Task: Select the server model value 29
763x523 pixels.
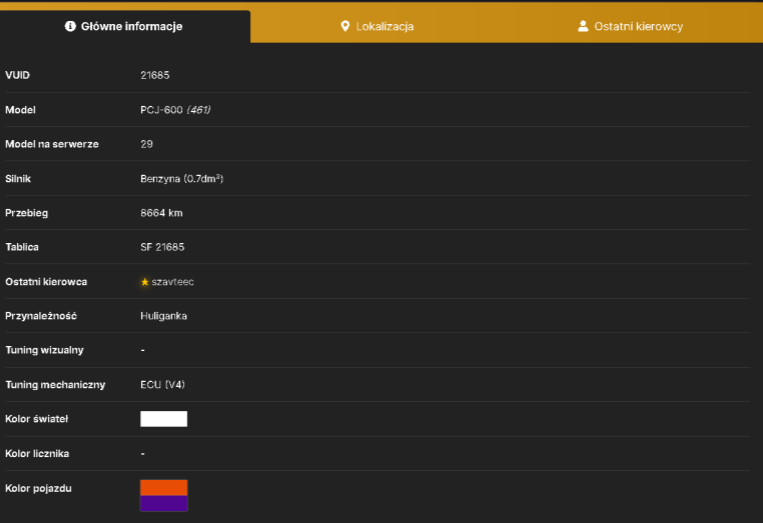Action: coord(146,144)
